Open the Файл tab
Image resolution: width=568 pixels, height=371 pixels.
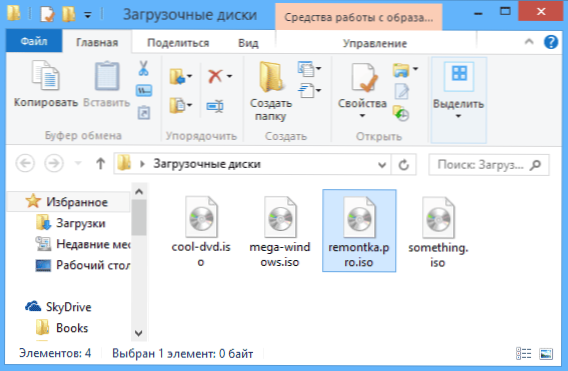coord(34,41)
